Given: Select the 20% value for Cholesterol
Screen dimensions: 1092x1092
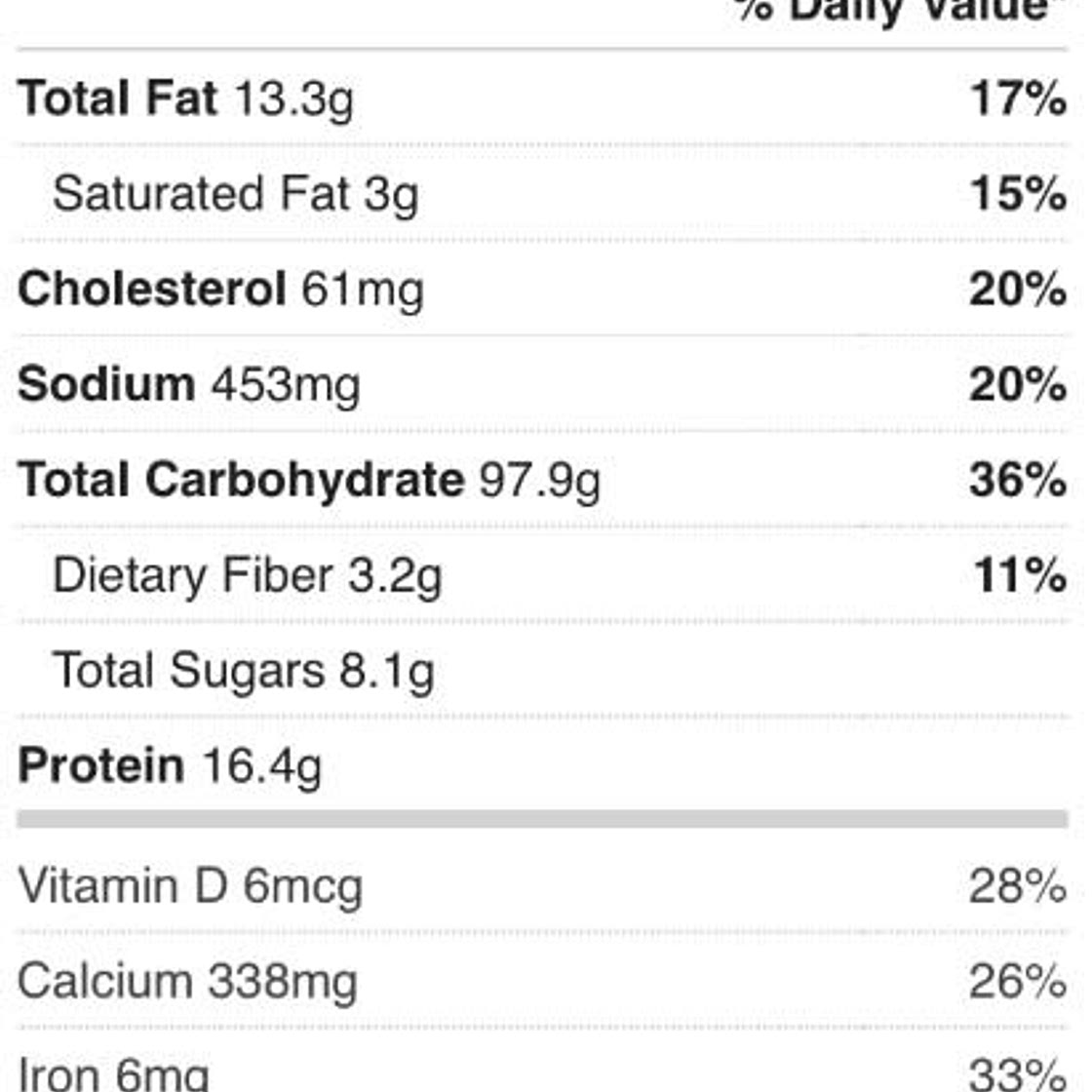Looking at the screenshot, I should click(x=1018, y=289).
